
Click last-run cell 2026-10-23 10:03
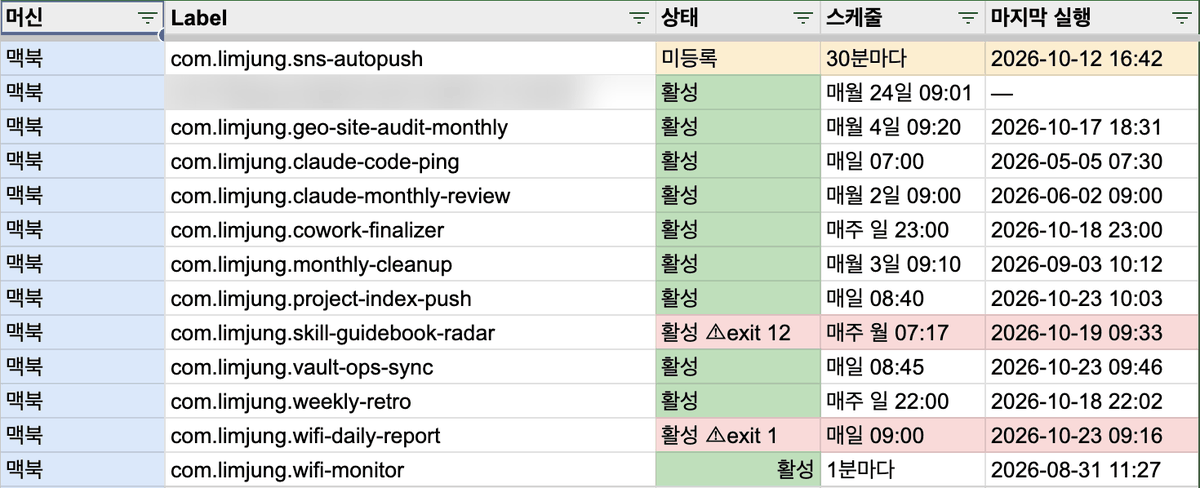coord(1092,298)
